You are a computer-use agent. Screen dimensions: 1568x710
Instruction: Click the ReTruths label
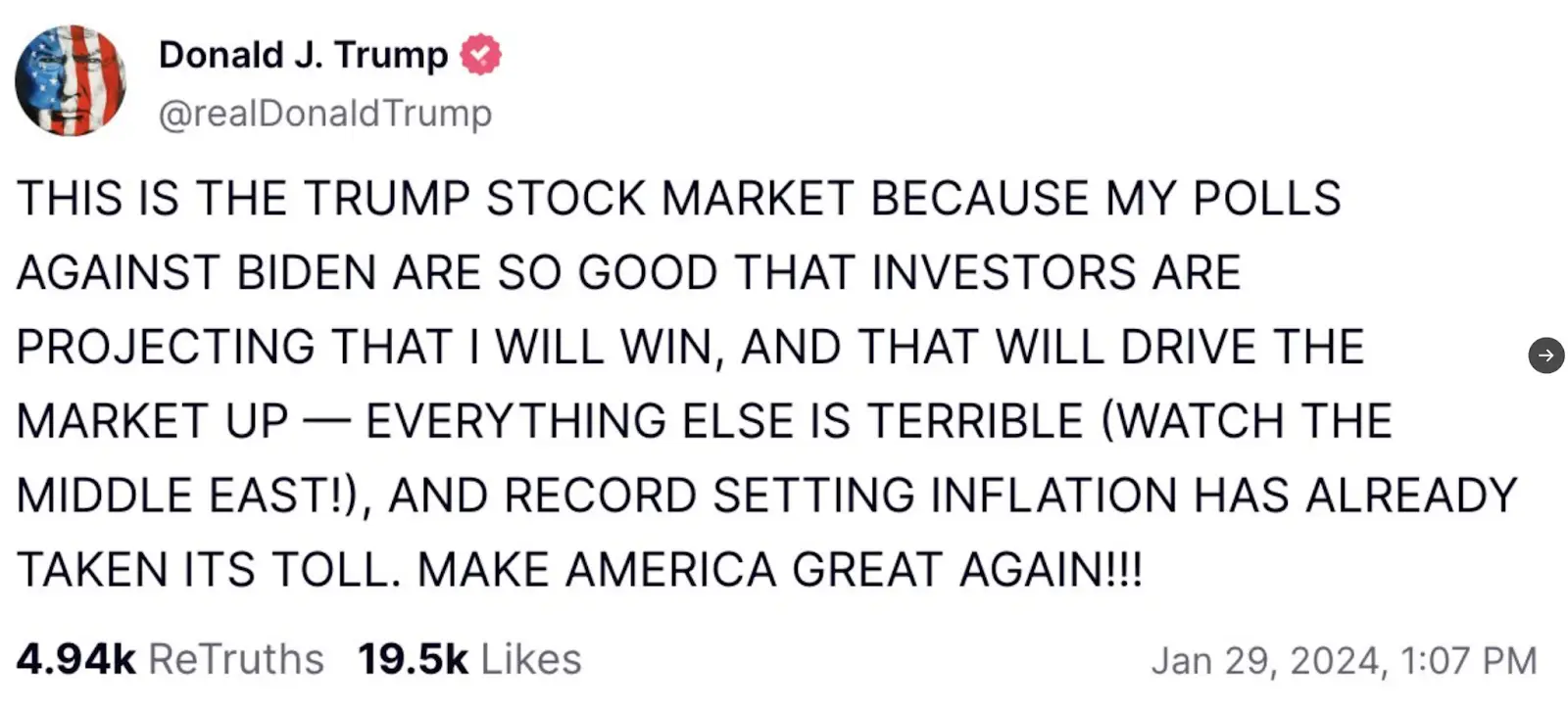(236, 659)
